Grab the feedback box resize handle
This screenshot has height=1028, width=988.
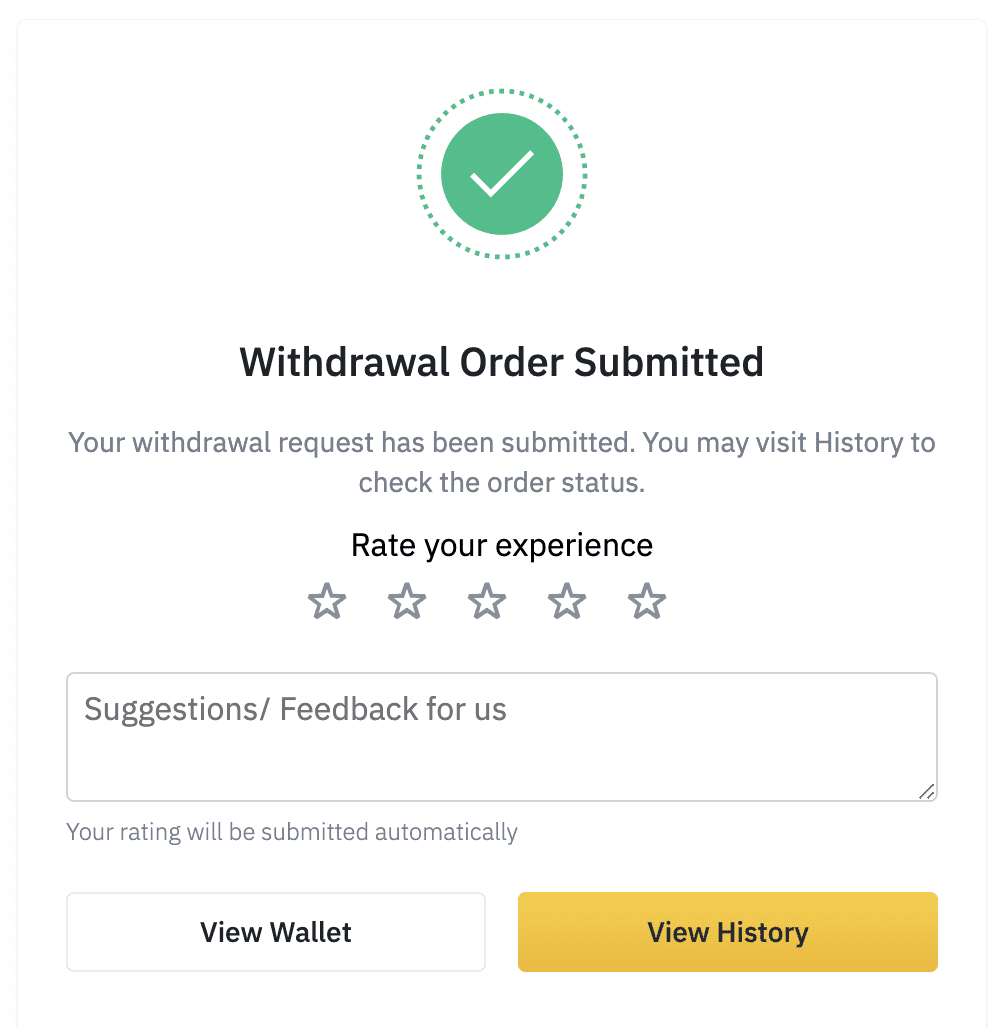926,791
